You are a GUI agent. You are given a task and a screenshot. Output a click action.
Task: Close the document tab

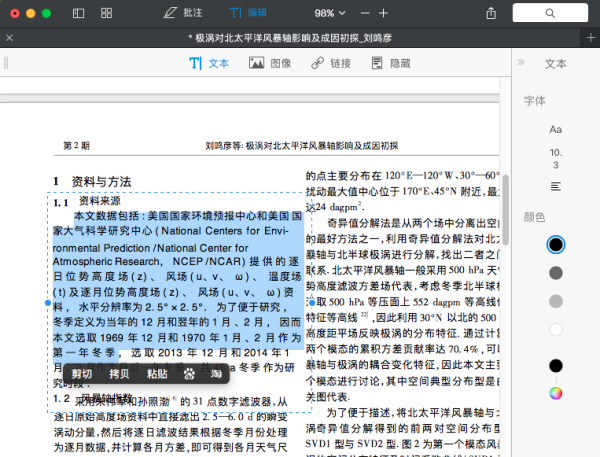coord(10,38)
